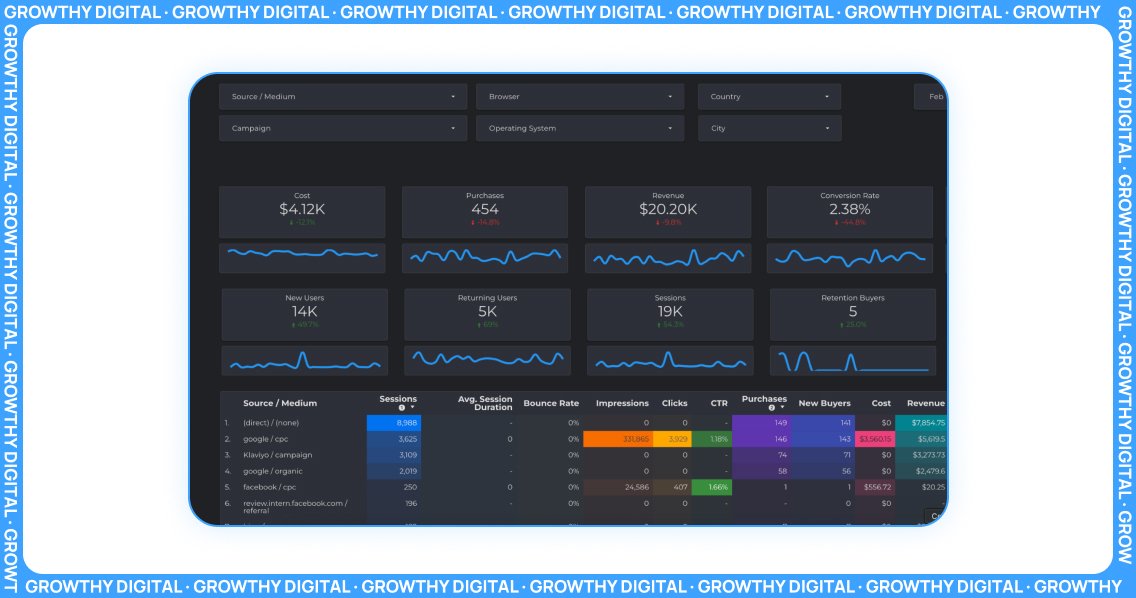
Task: Sort table by Bounce Rate column header
Action: [551, 404]
